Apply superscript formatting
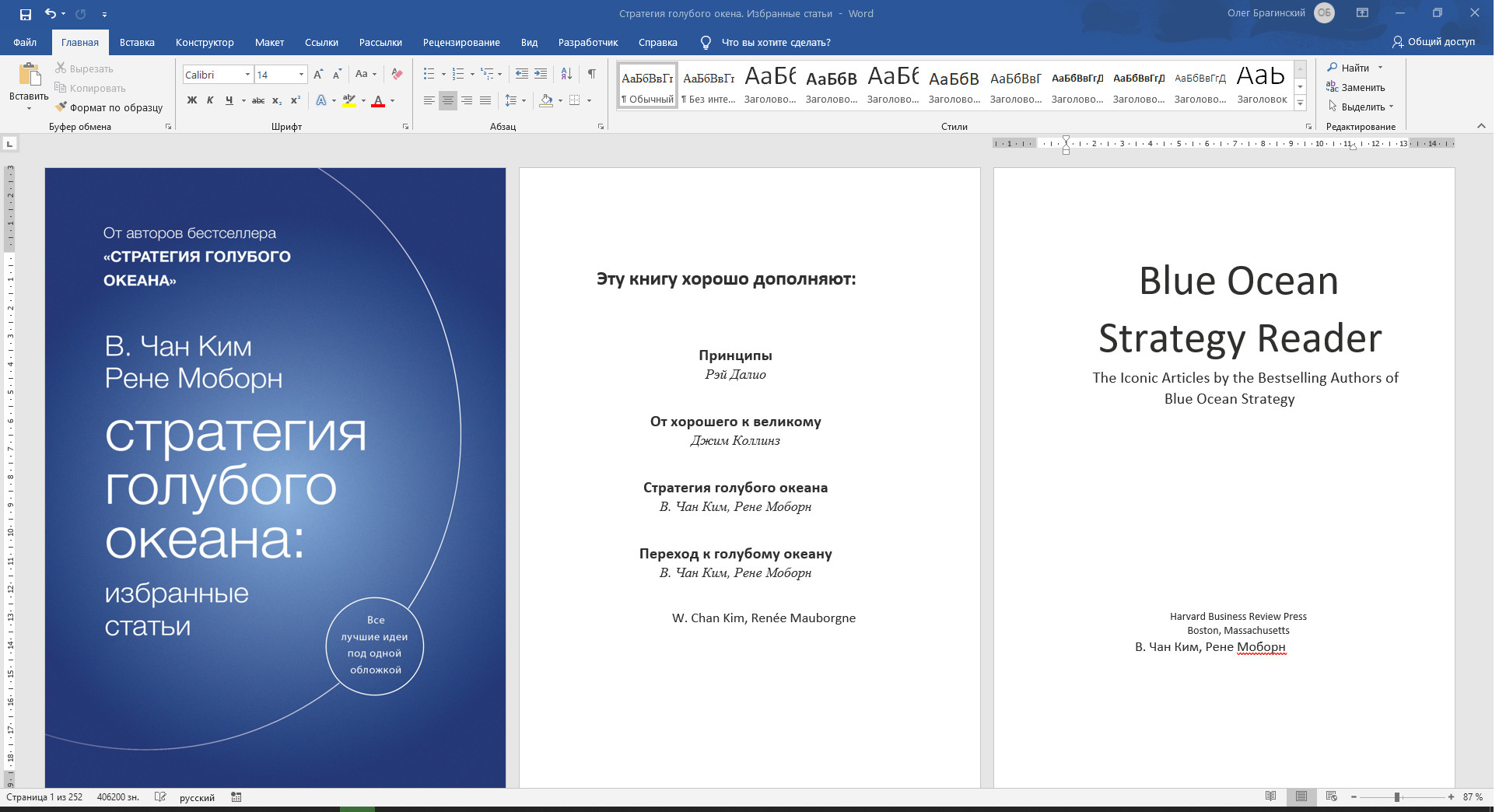Image resolution: width=1499 pixels, height=812 pixels. pyautogui.click(x=296, y=100)
